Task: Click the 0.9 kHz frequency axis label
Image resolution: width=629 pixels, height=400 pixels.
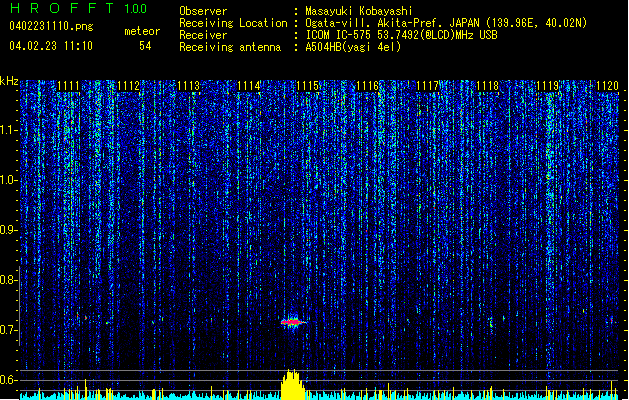Action: [9, 230]
